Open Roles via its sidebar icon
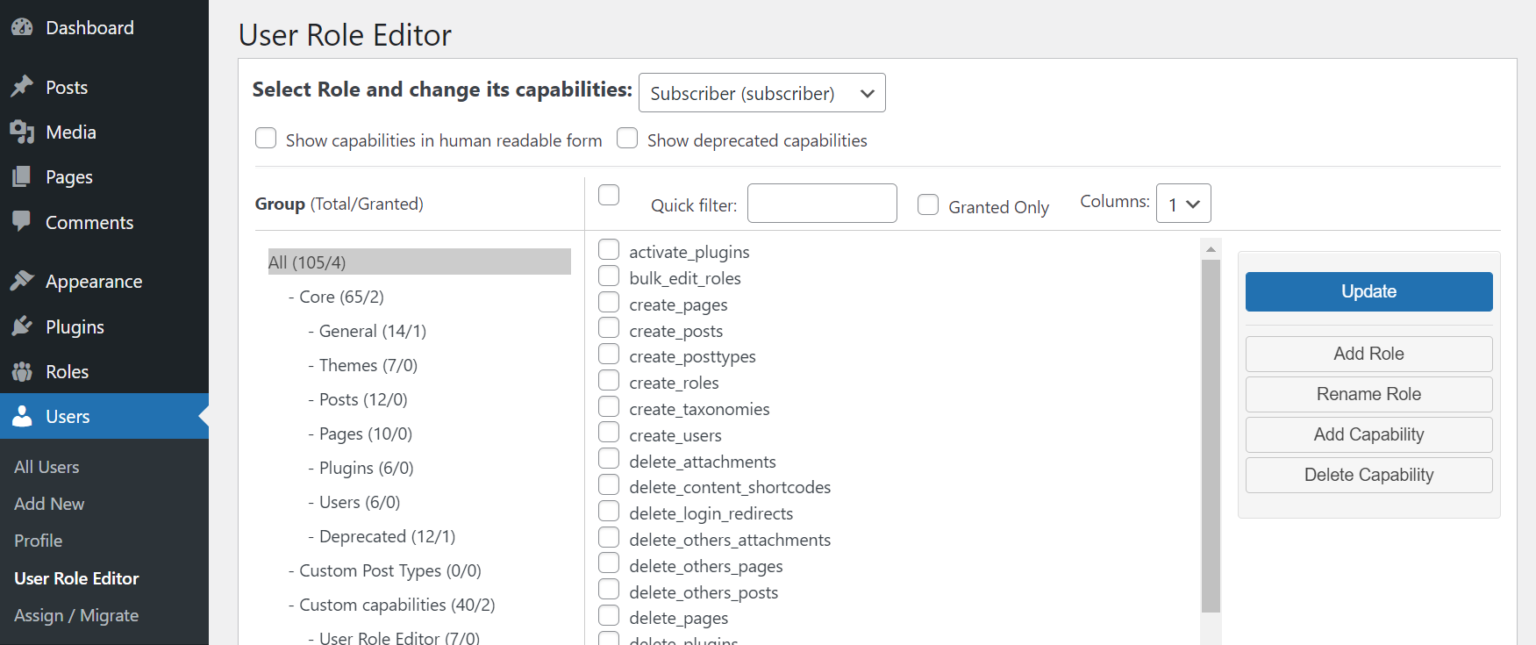 click(22, 371)
